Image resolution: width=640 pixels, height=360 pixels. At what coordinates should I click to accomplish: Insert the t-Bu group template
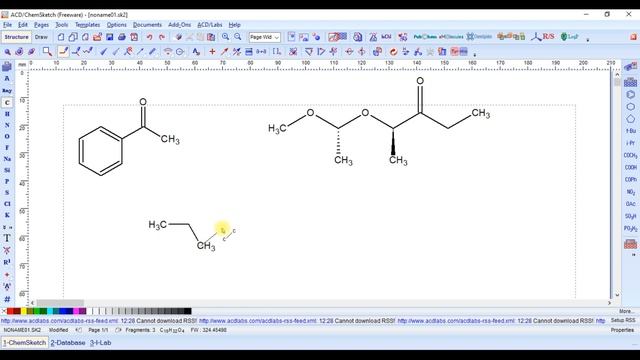pyautogui.click(x=630, y=131)
